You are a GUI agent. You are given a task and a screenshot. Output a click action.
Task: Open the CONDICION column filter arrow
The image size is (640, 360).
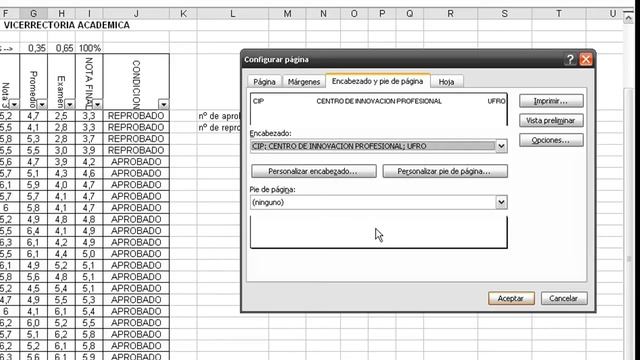(x=163, y=104)
